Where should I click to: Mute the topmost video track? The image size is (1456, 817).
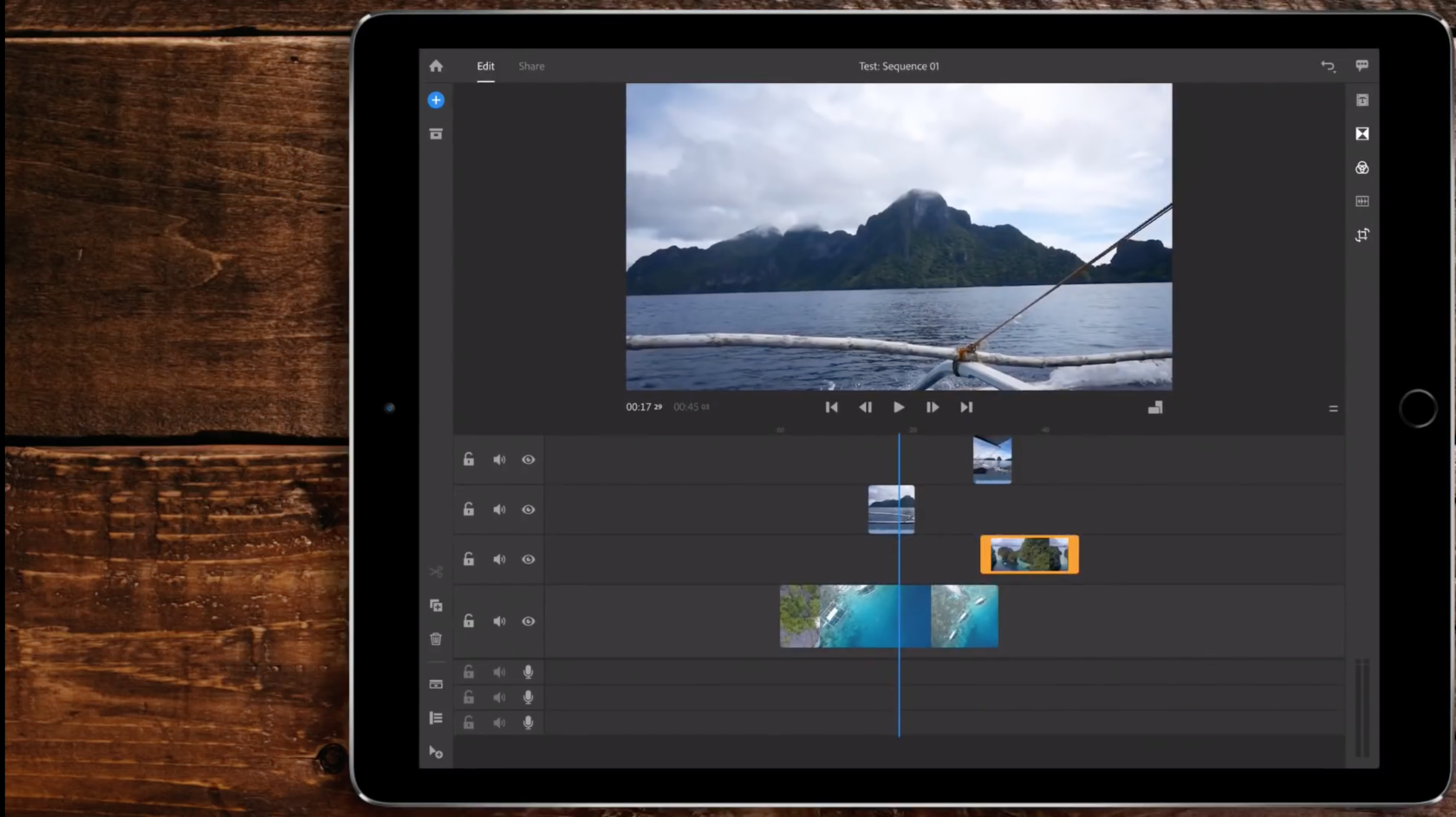pos(499,460)
